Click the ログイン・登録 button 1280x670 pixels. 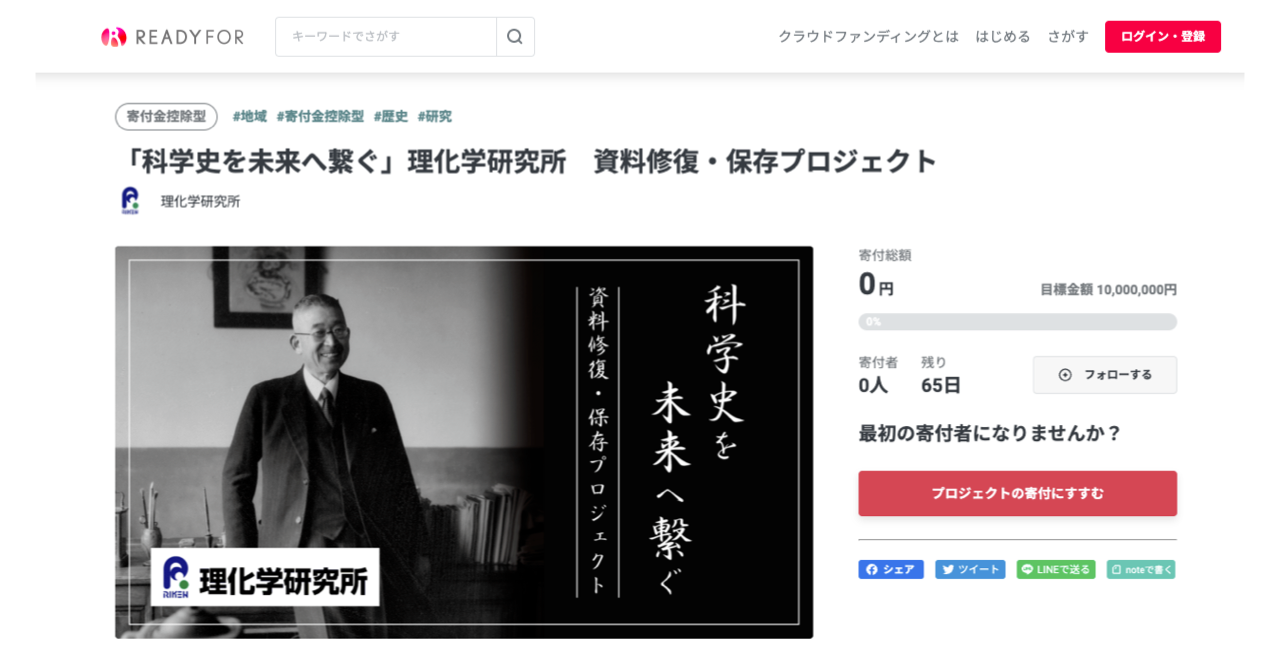1163,37
